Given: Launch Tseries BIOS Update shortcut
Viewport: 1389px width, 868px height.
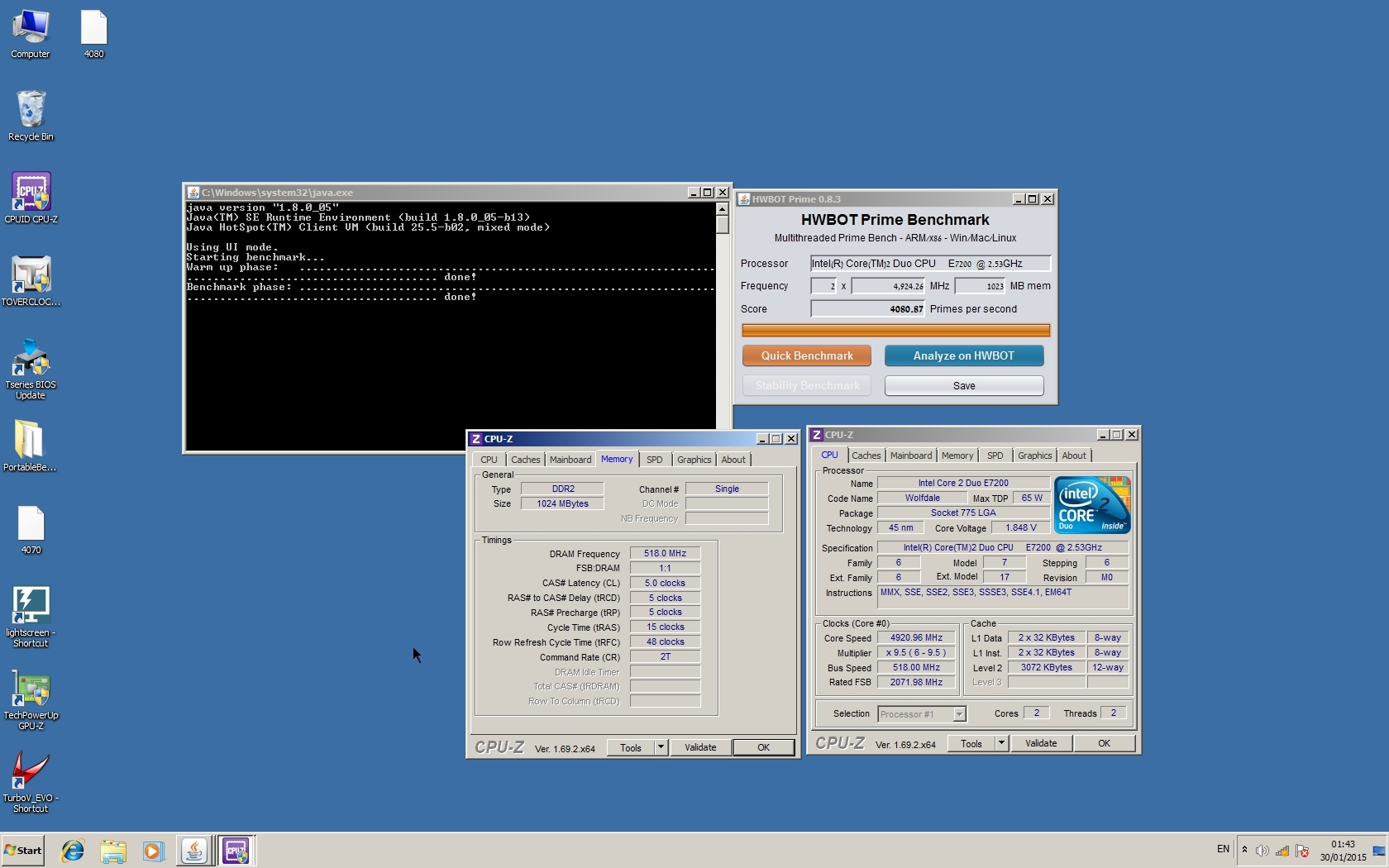Looking at the screenshot, I should [31, 369].
